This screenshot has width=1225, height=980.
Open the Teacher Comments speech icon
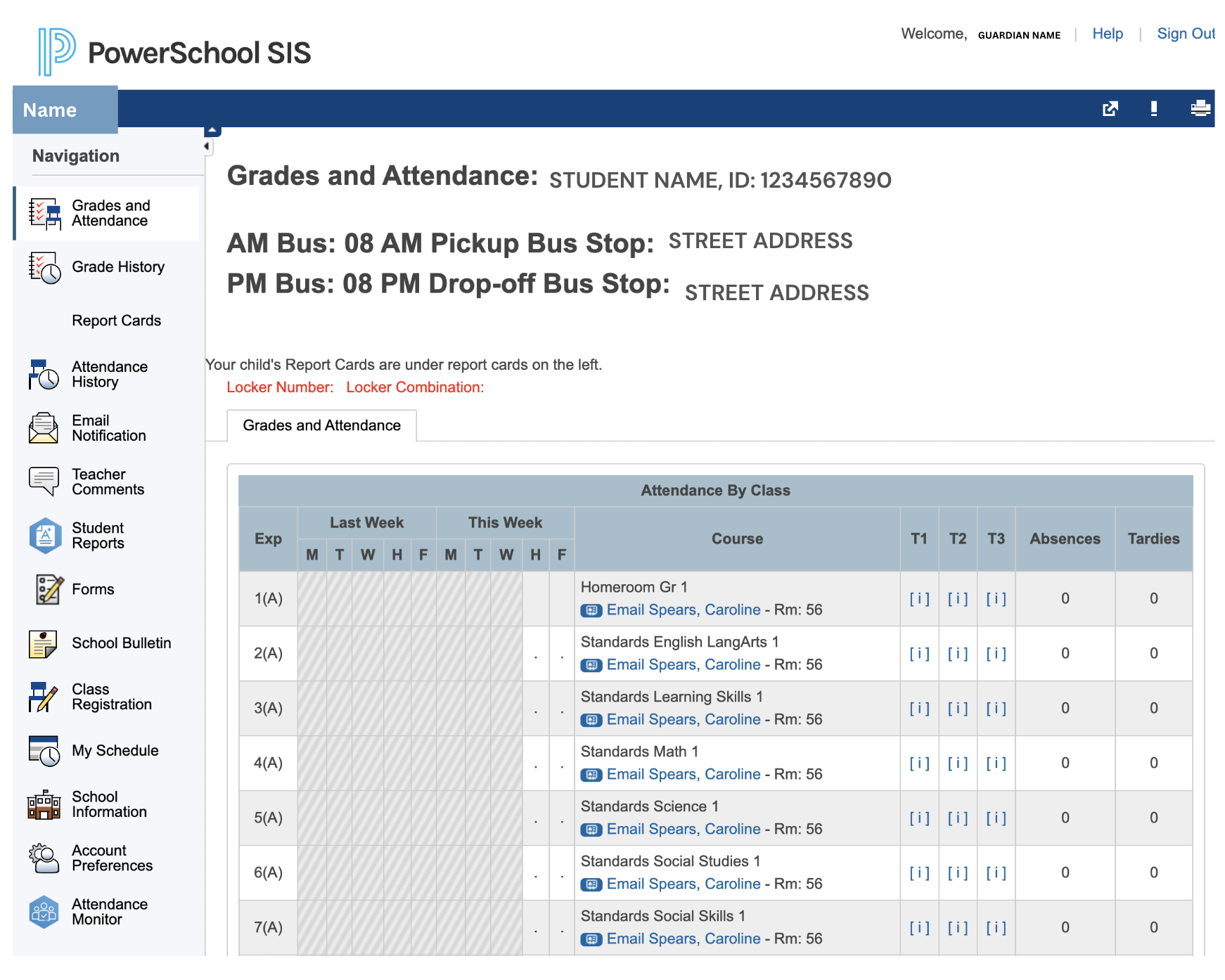click(43, 482)
